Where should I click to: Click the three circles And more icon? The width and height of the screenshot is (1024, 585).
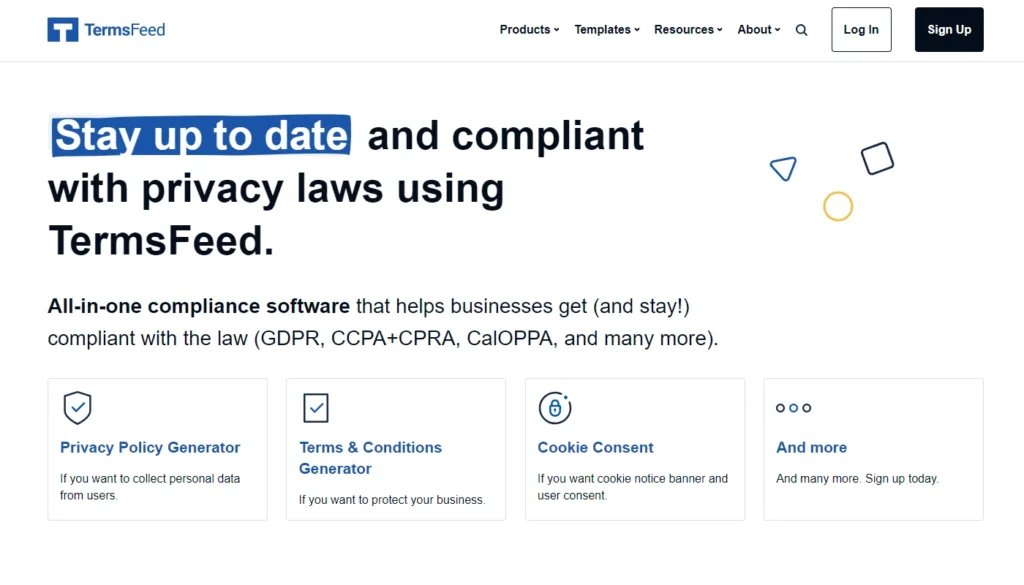pyautogui.click(x=793, y=407)
